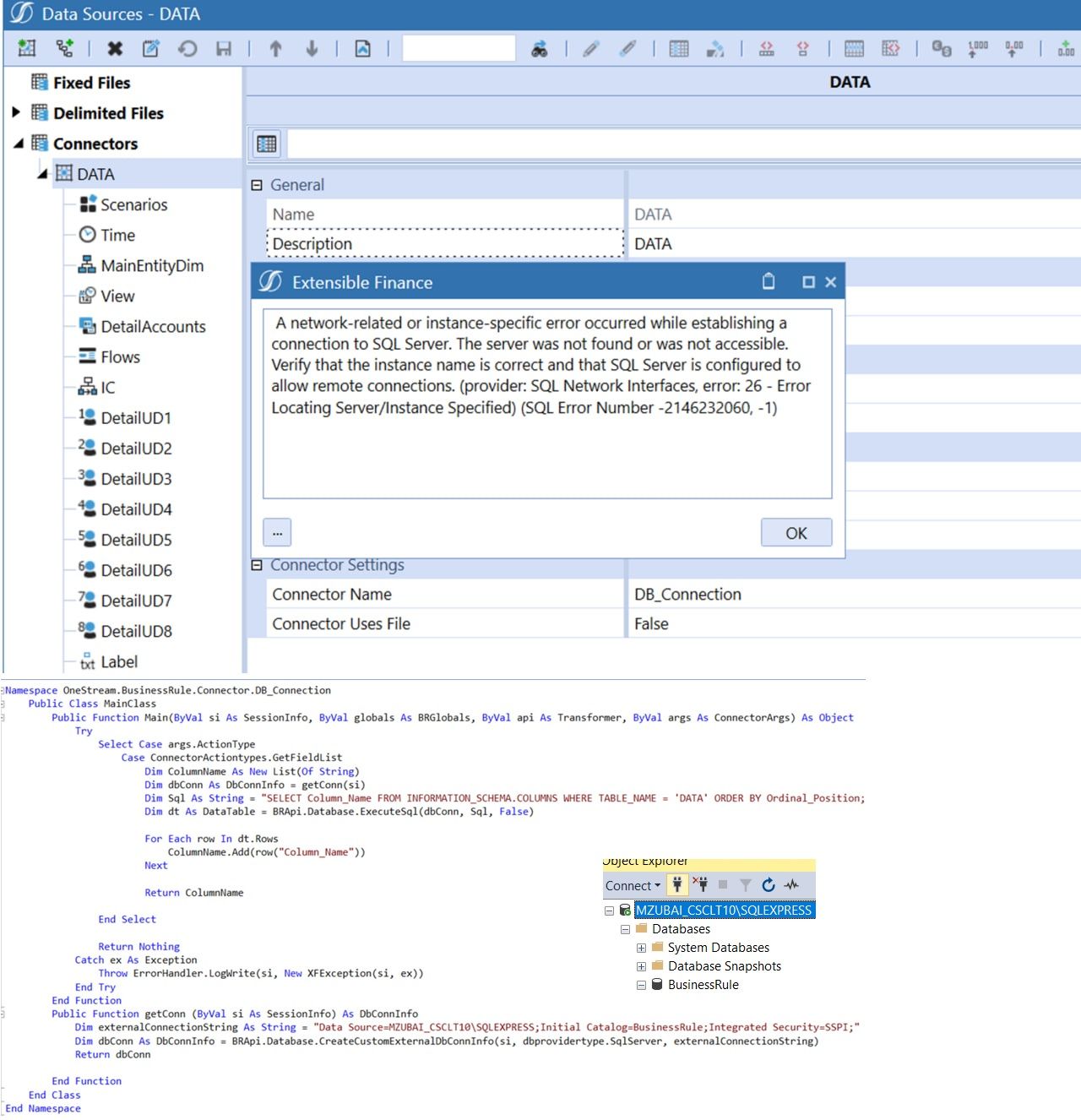Select the Scenarios item under DATA
Image resolution: width=1081 pixels, height=1120 pixels.
(x=133, y=204)
